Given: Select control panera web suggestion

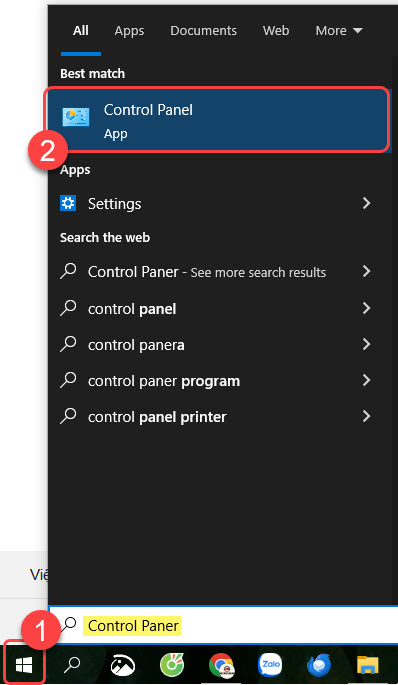Looking at the screenshot, I should point(217,345).
